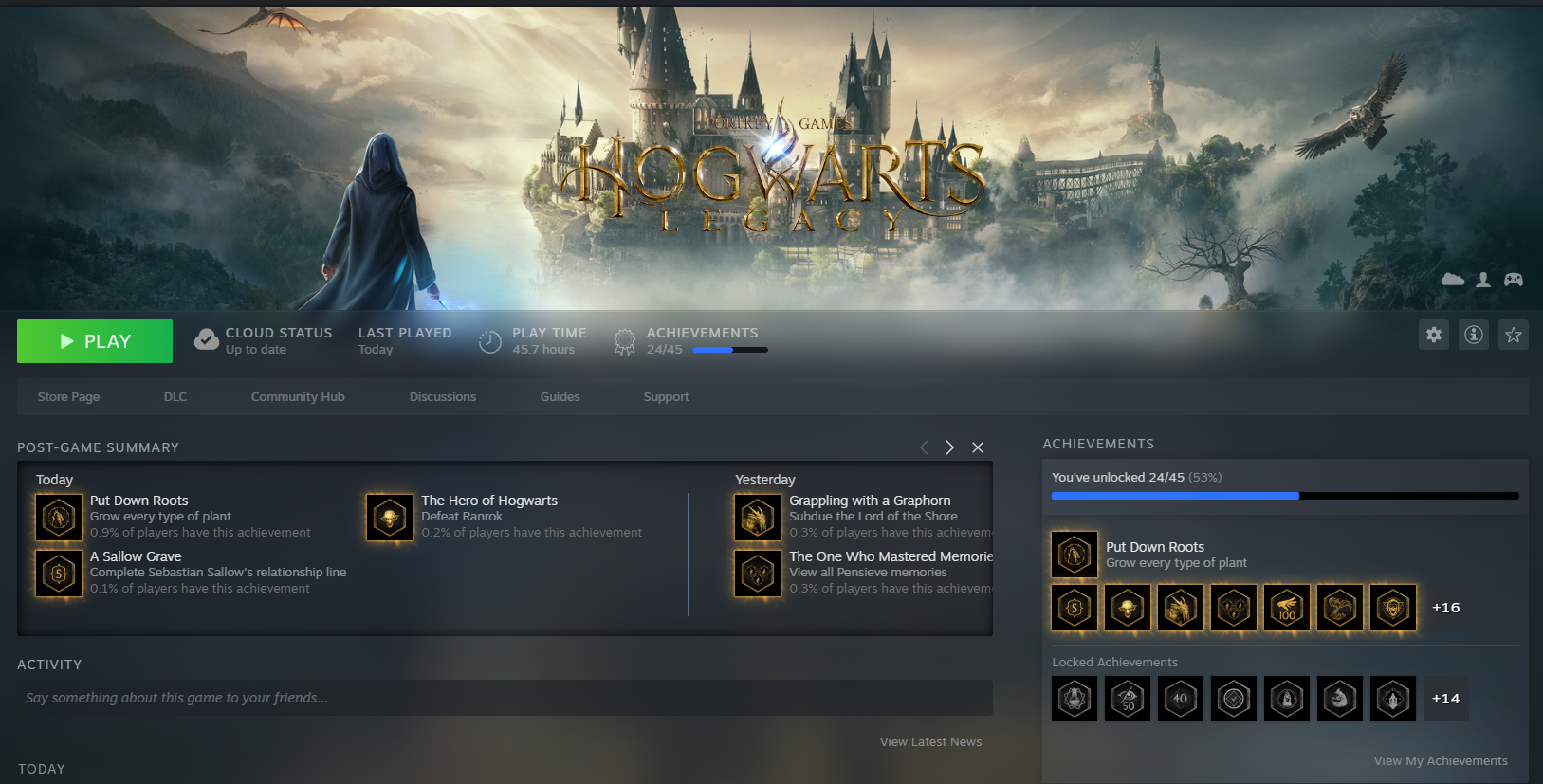Screen dimensions: 1543x784
Task: Click 'View all Pensieve memories' description
Action: point(868,573)
